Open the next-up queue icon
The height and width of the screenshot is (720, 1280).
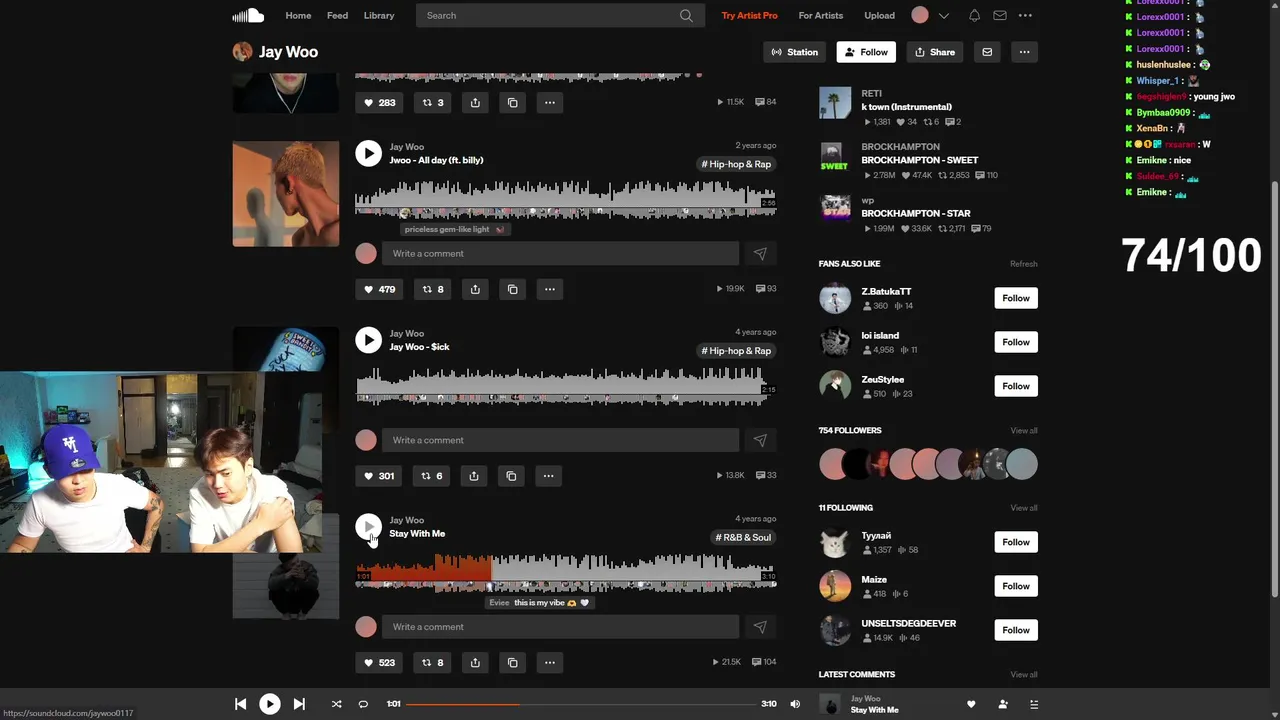pyautogui.click(x=1033, y=704)
